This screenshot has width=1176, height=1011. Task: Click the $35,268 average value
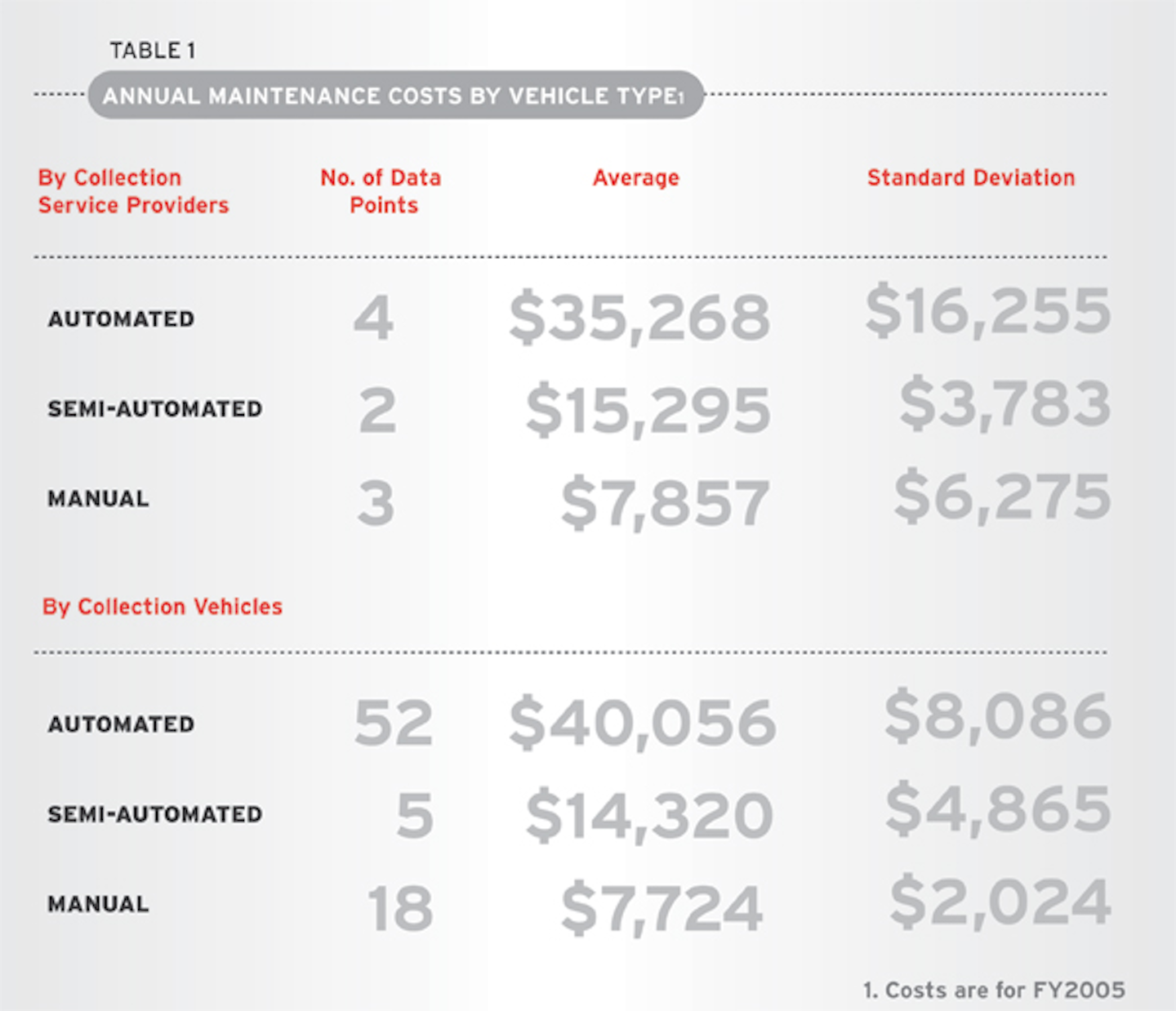639,317
